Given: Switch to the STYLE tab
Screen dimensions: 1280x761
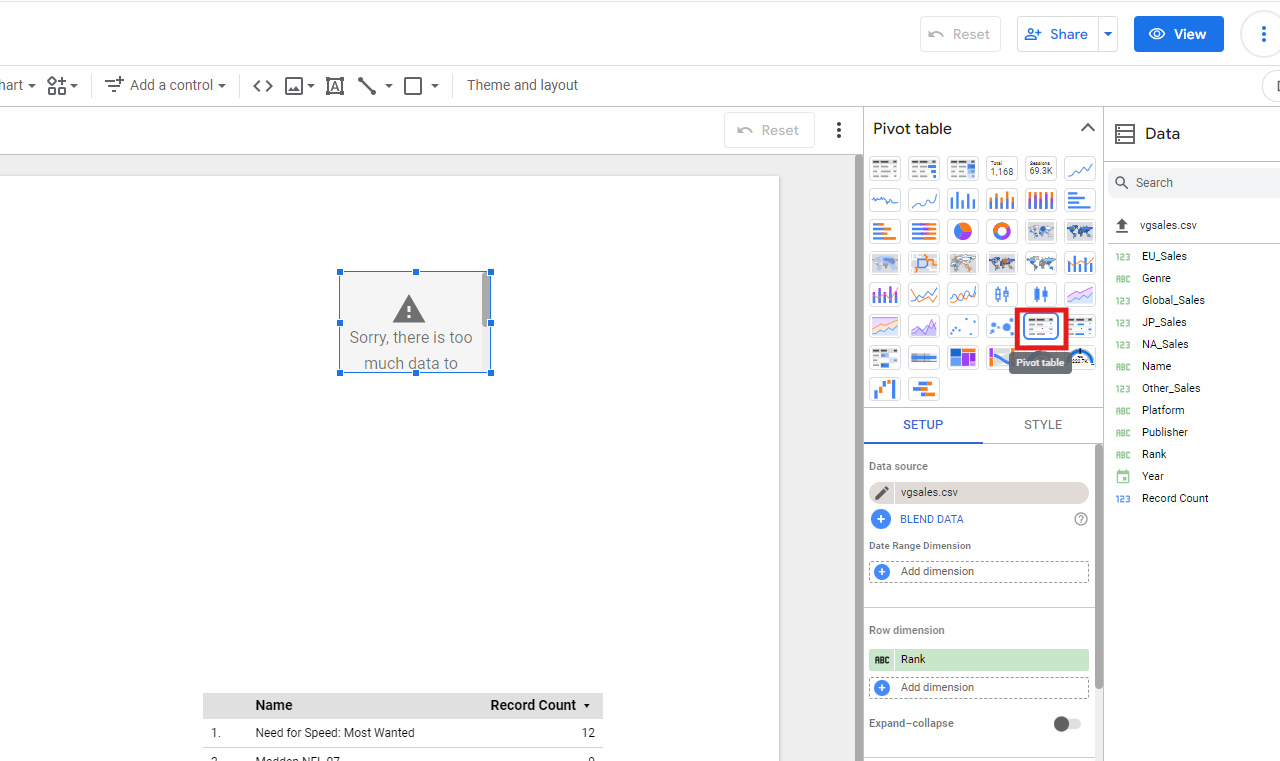Looking at the screenshot, I should (1042, 425).
